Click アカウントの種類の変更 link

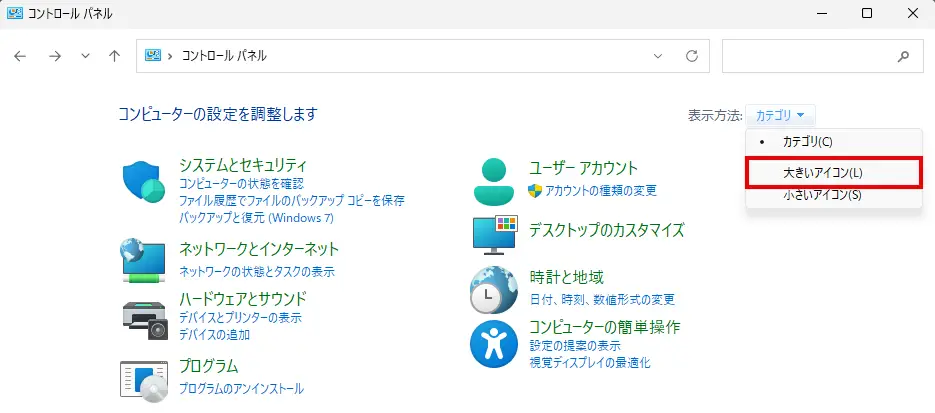coord(600,191)
